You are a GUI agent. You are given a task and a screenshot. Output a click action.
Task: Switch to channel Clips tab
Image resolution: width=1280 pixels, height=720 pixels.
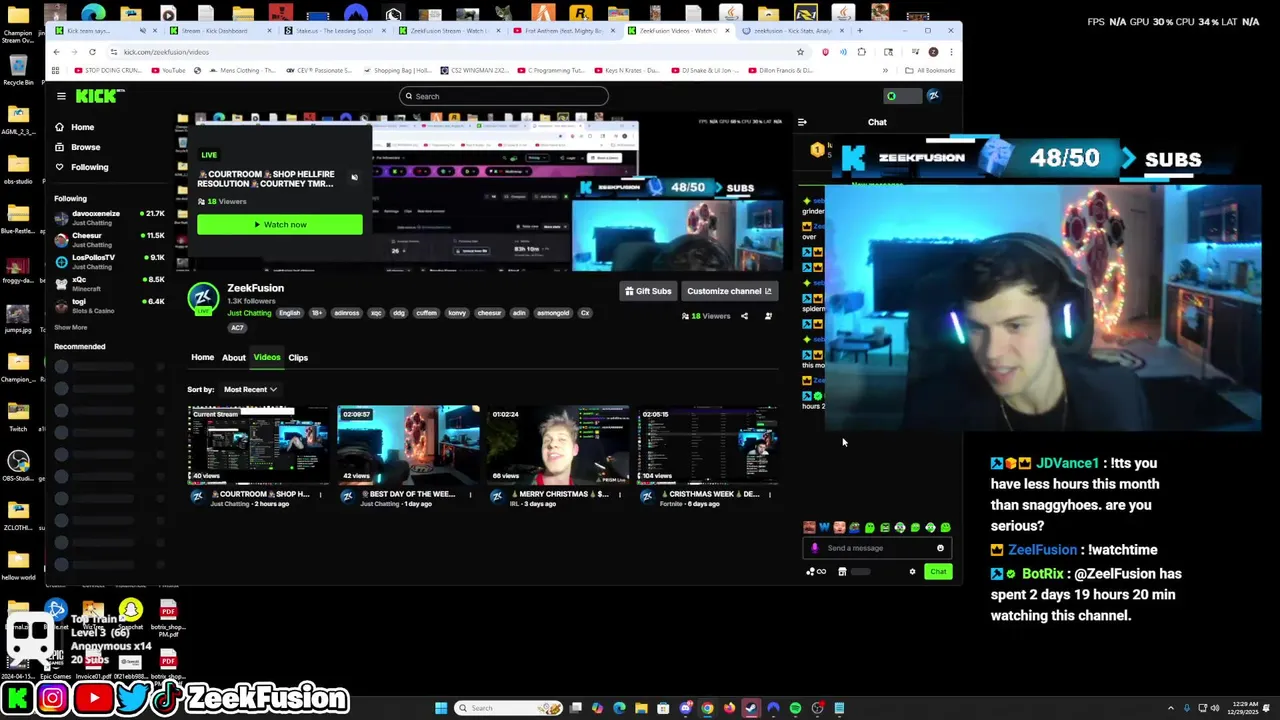coord(298,357)
